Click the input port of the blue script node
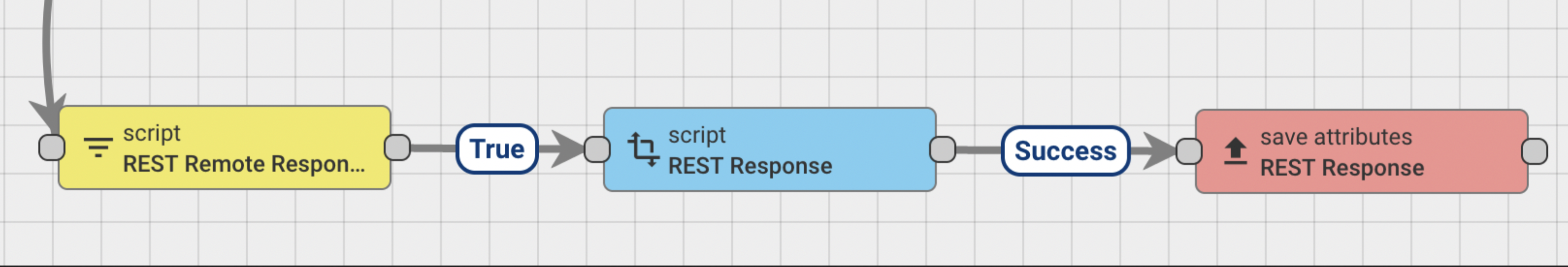This screenshot has height=267, width=1568. click(597, 149)
